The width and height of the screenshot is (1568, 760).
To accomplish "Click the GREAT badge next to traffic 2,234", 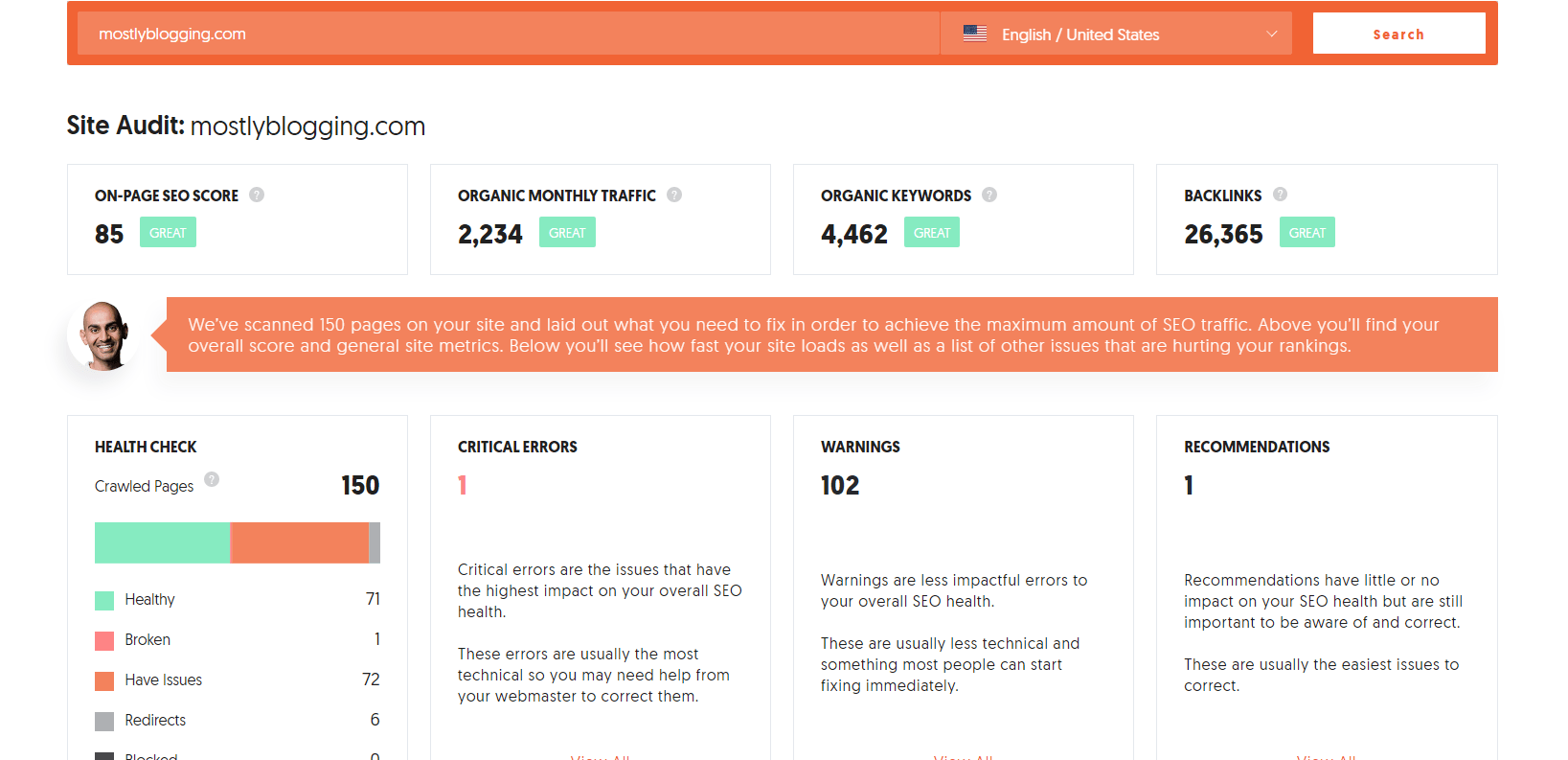I will tap(567, 233).
